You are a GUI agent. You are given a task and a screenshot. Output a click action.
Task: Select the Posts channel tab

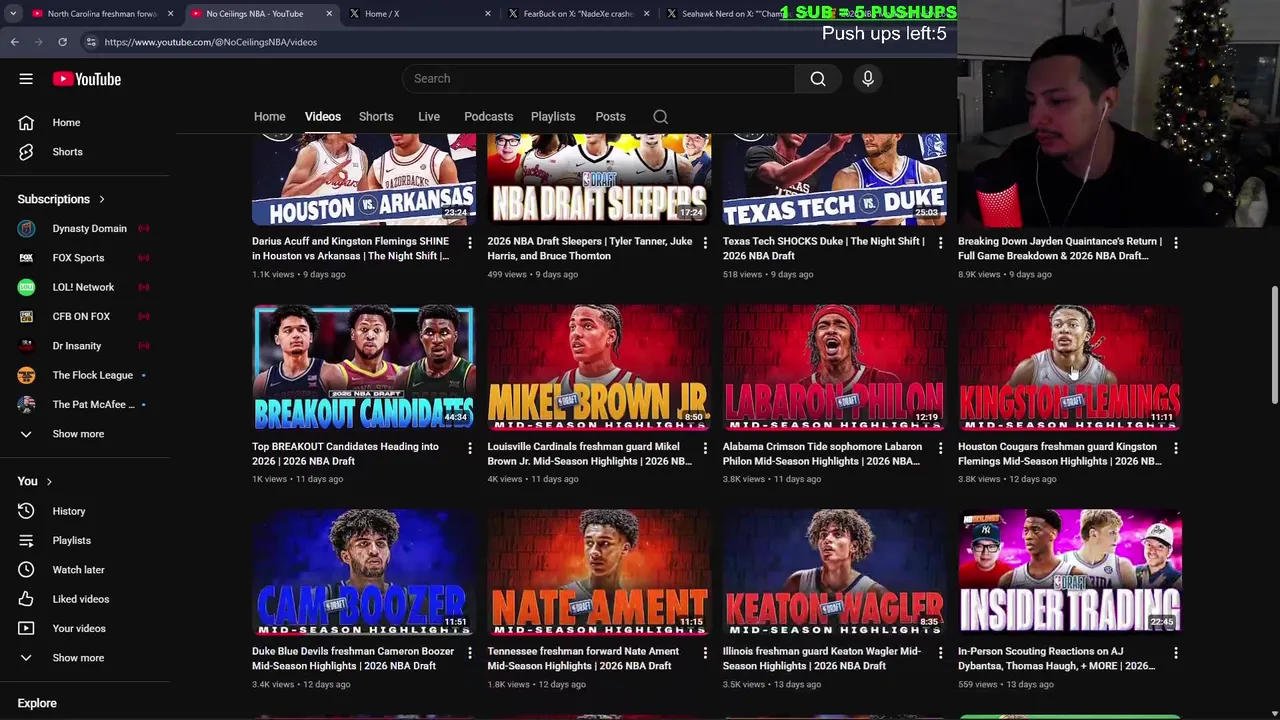tap(610, 117)
